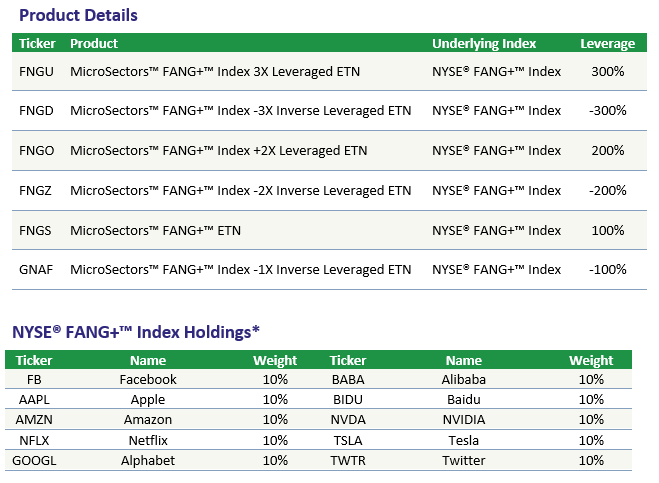Click the AAPL ticker in holdings
Screen dimensions: 659x483
(34, 399)
